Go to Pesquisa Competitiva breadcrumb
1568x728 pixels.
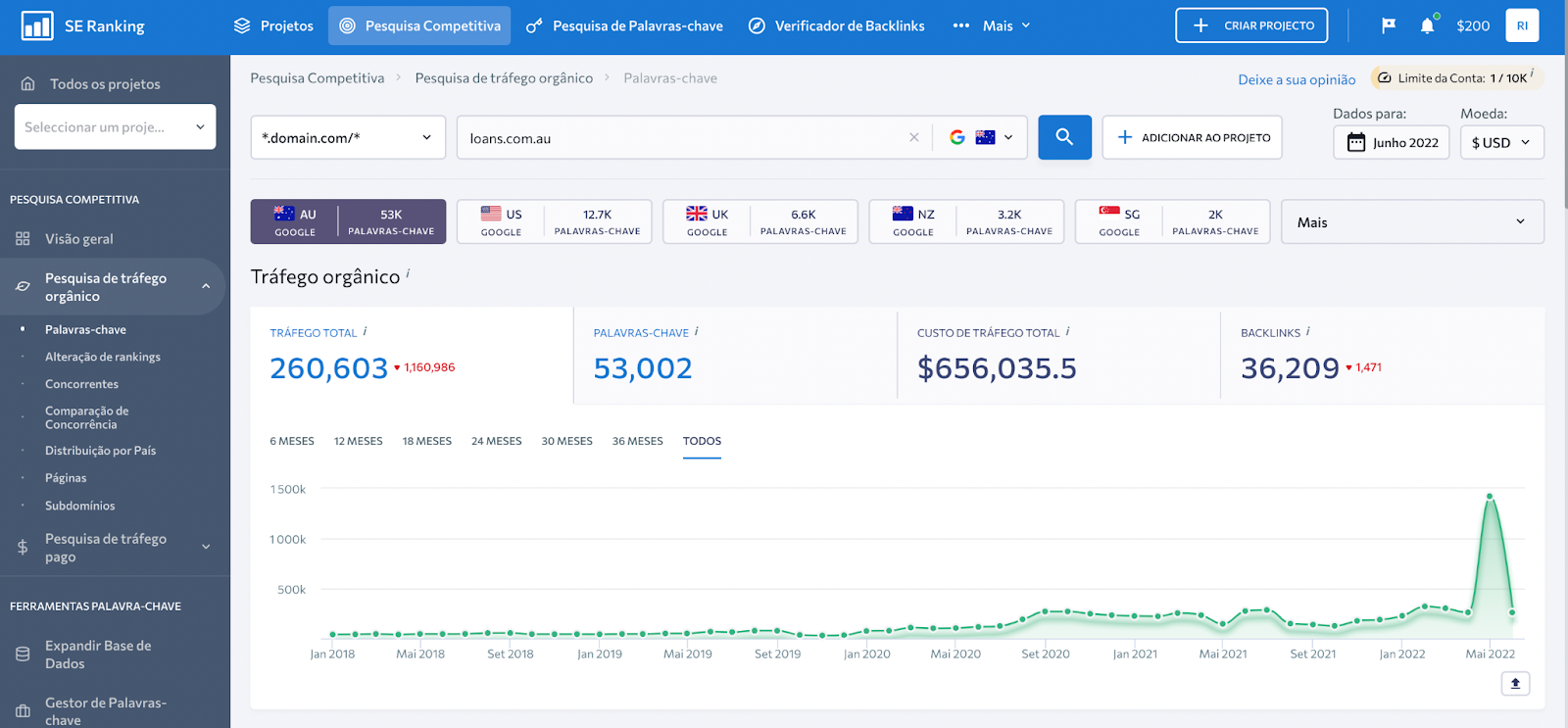(x=318, y=77)
